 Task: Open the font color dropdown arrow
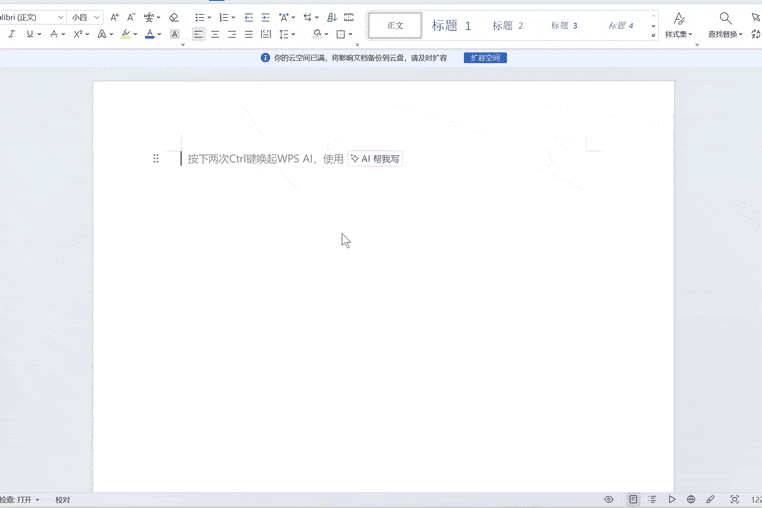(159, 34)
